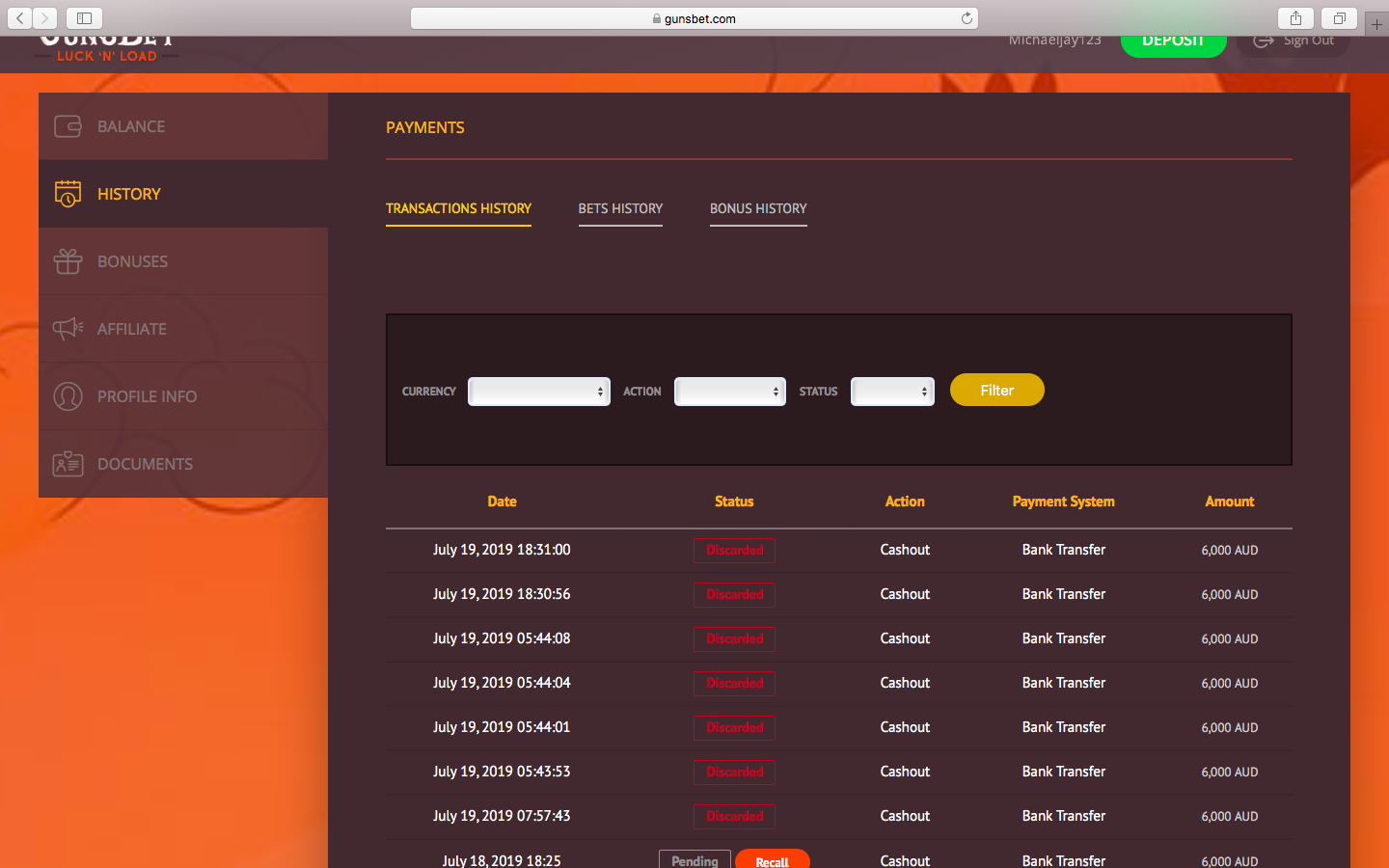Open the Balance menu item
This screenshot has height=868, width=1389.
click(x=183, y=126)
